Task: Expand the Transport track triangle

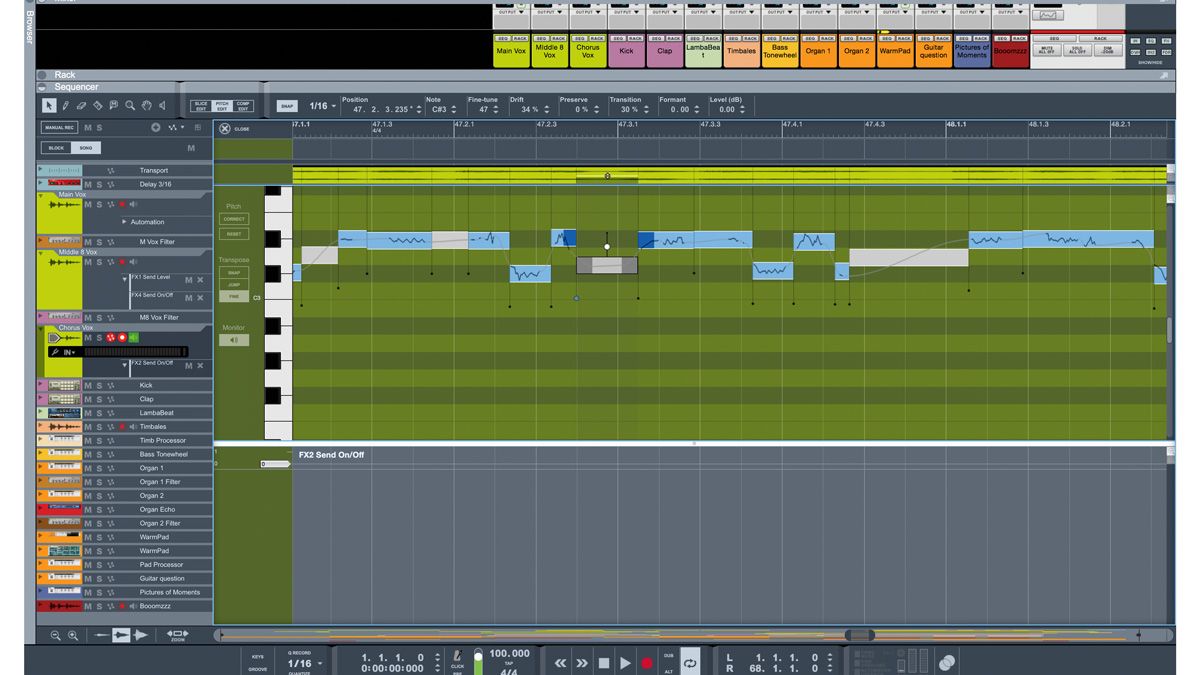Action: pos(40,171)
